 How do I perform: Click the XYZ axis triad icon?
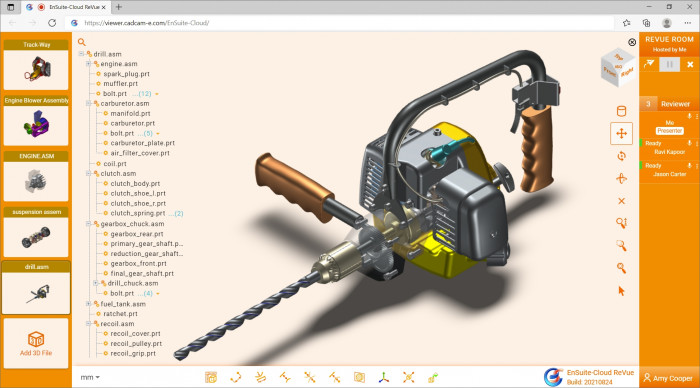[x=383, y=378]
